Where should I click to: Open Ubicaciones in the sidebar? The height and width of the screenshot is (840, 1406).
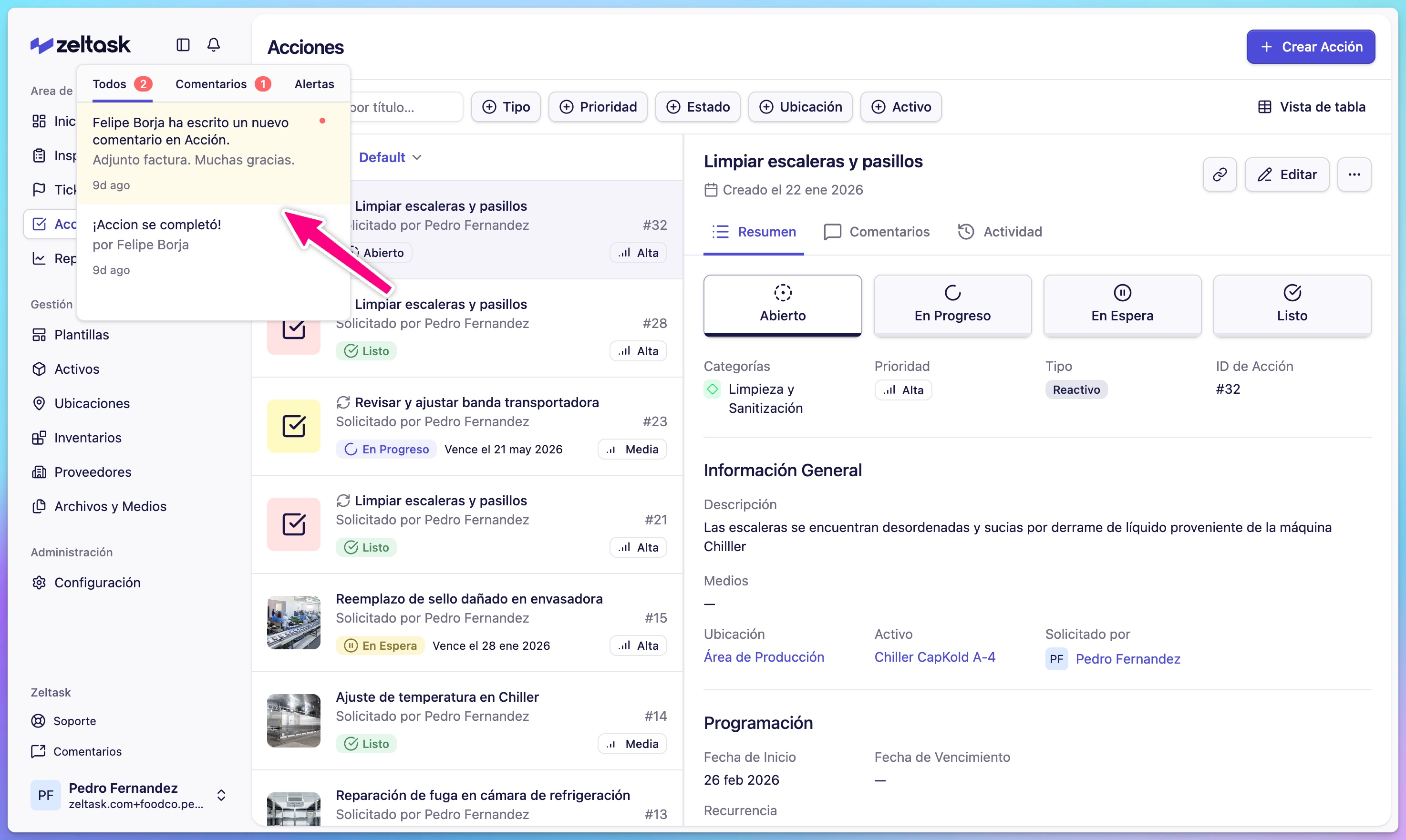click(93, 404)
